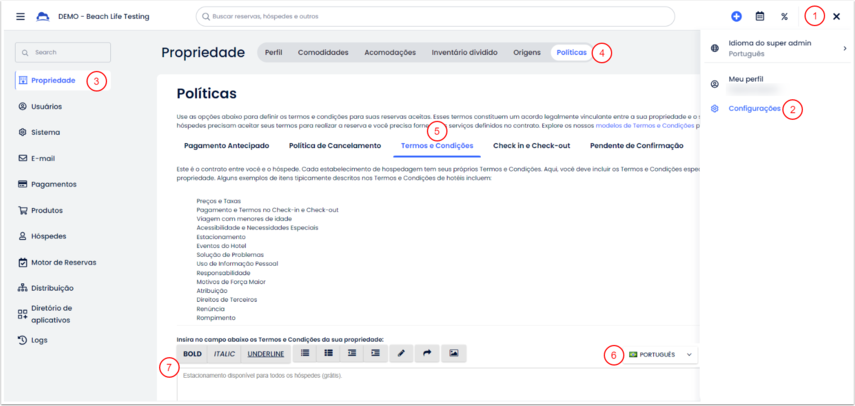Click the Buscar reservas search field

click(x=435, y=16)
